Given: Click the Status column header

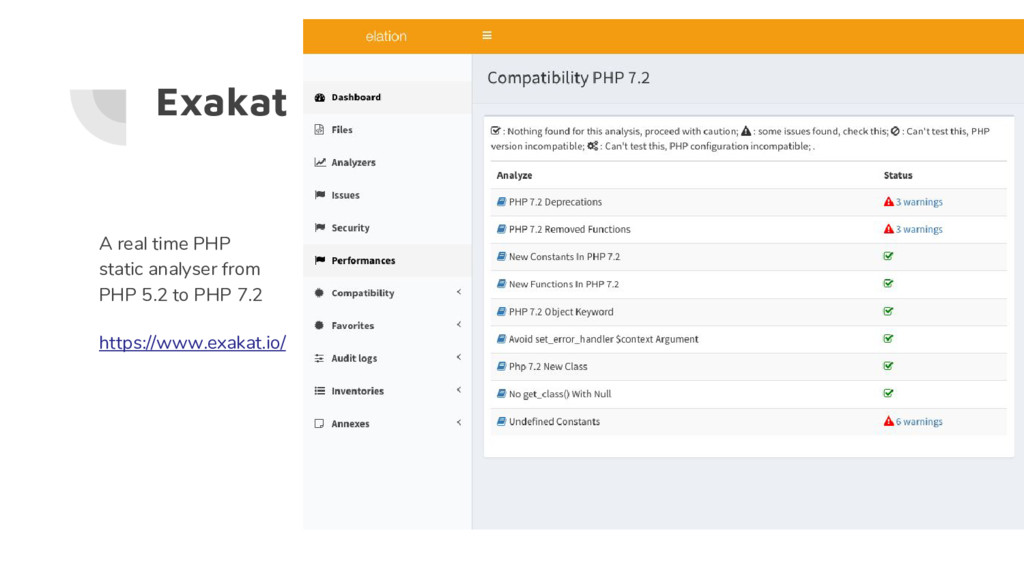Looking at the screenshot, I should click(x=898, y=175).
